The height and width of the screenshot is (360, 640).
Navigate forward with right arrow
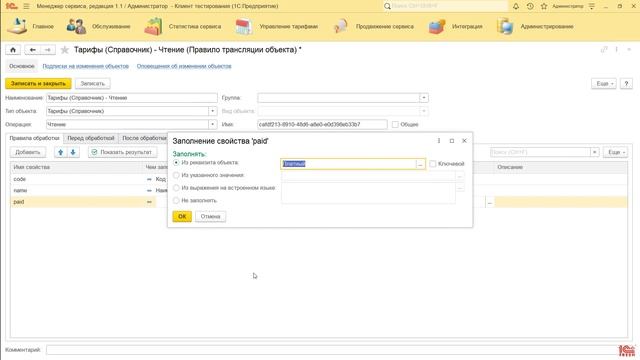(48, 50)
